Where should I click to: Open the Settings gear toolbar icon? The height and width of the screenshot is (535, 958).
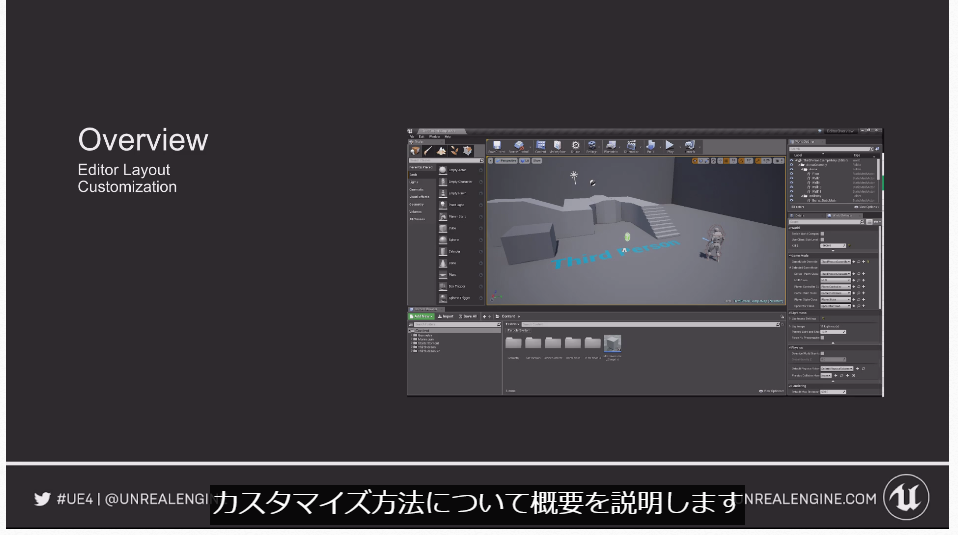tap(592, 145)
